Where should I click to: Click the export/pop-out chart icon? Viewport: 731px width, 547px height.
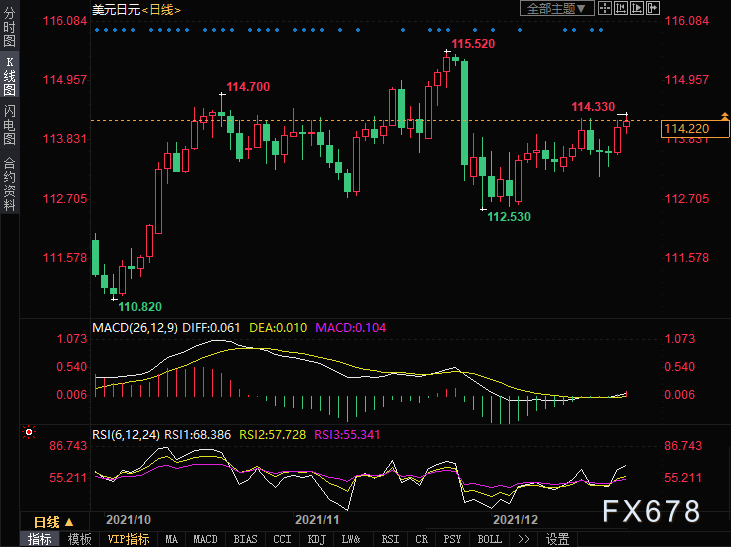653,8
